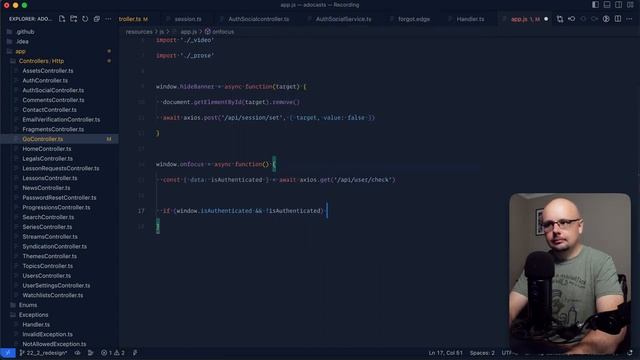The width and height of the screenshot is (640, 360).
Task: Open HomeController.ts from Explorer
Action: (x=47, y=149)
